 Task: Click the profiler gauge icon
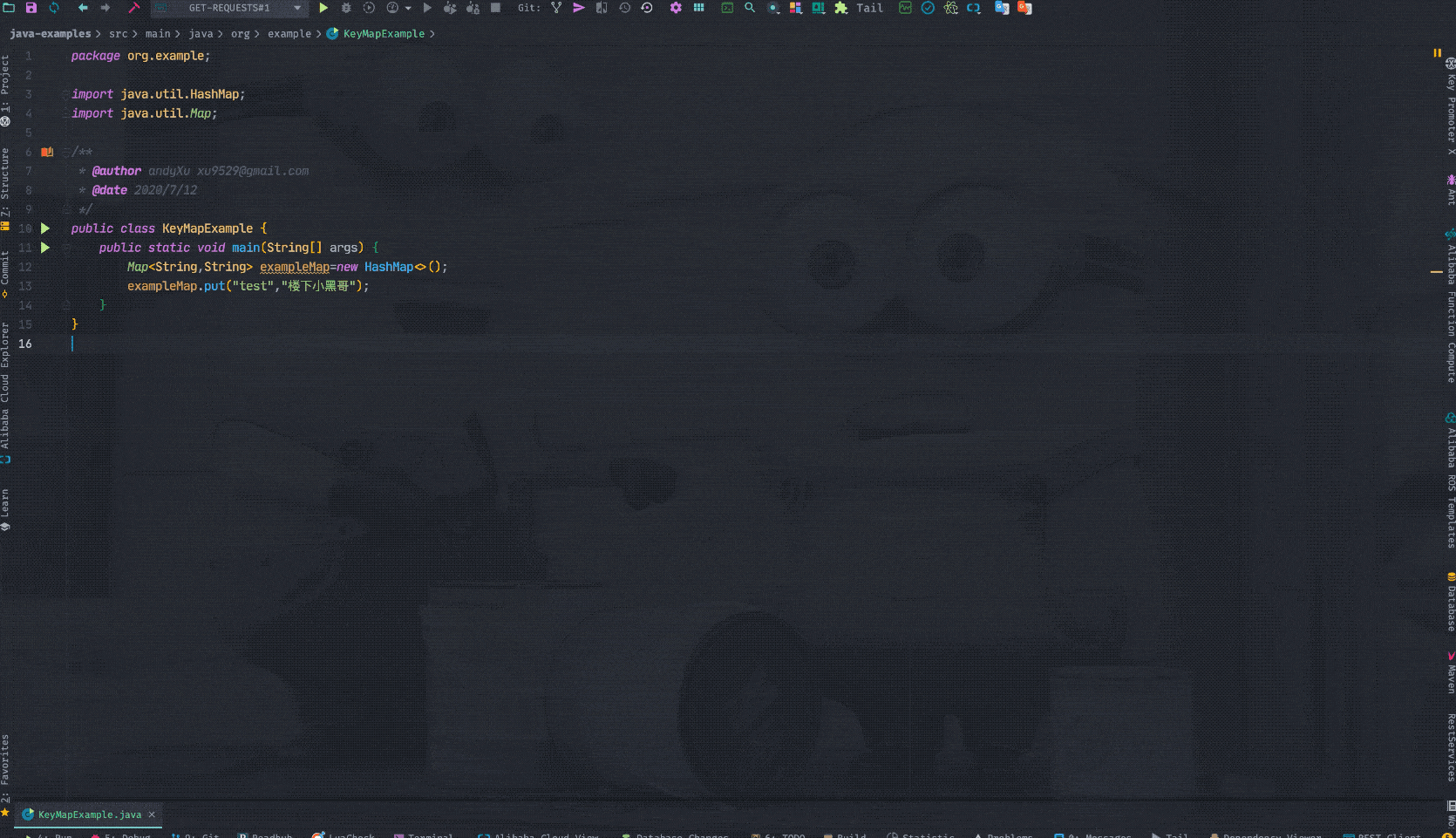click(392, 8)
